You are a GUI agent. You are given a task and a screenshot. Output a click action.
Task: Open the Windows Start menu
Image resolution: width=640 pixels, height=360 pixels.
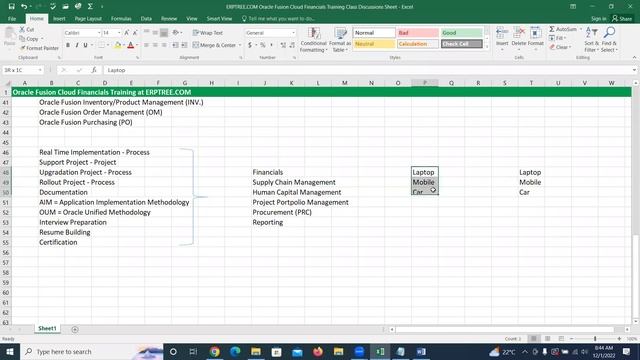coord(10,351)
